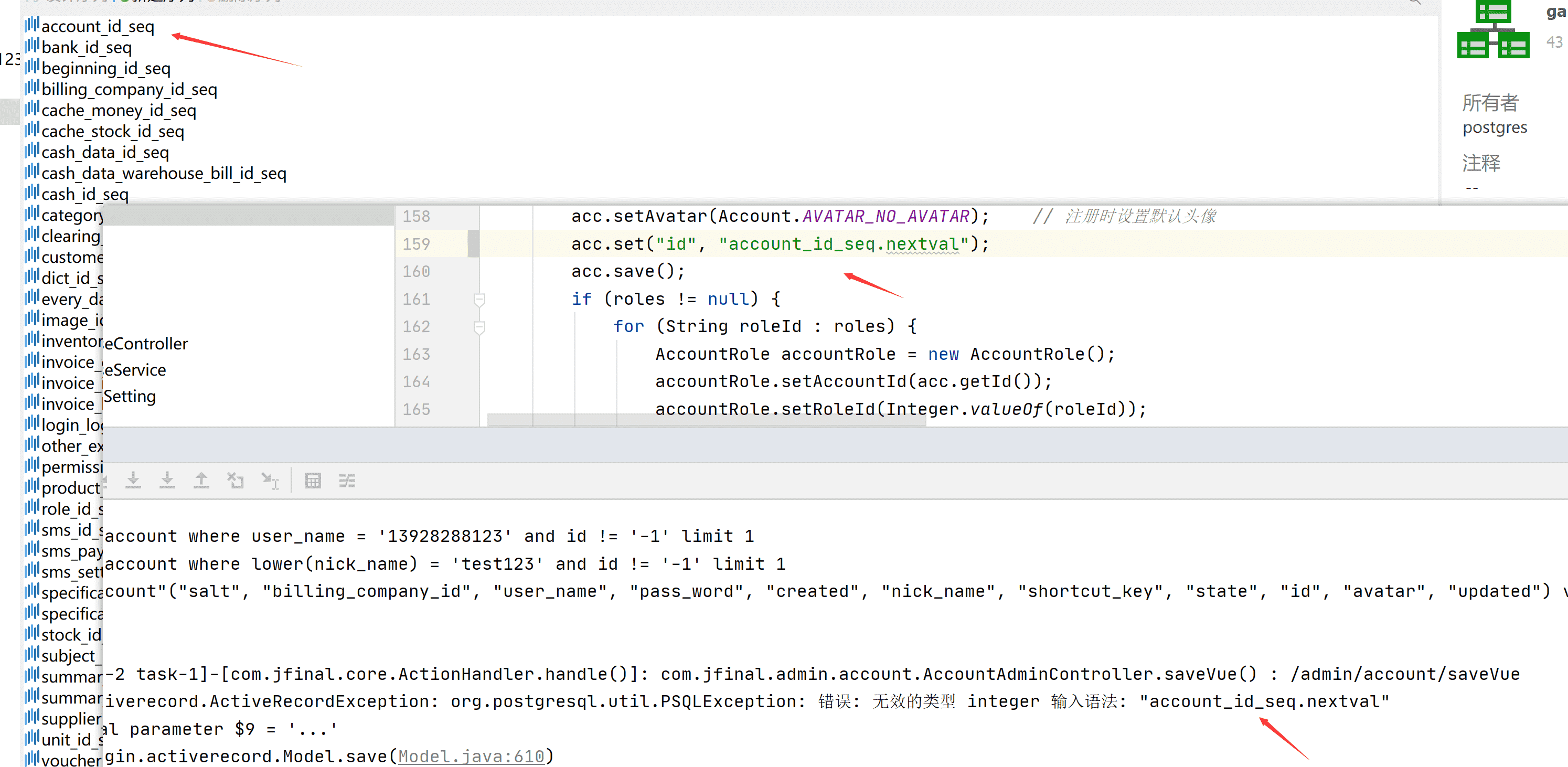Click line number 160 in the gutter

pyautogui.click(x=417, y=272)
